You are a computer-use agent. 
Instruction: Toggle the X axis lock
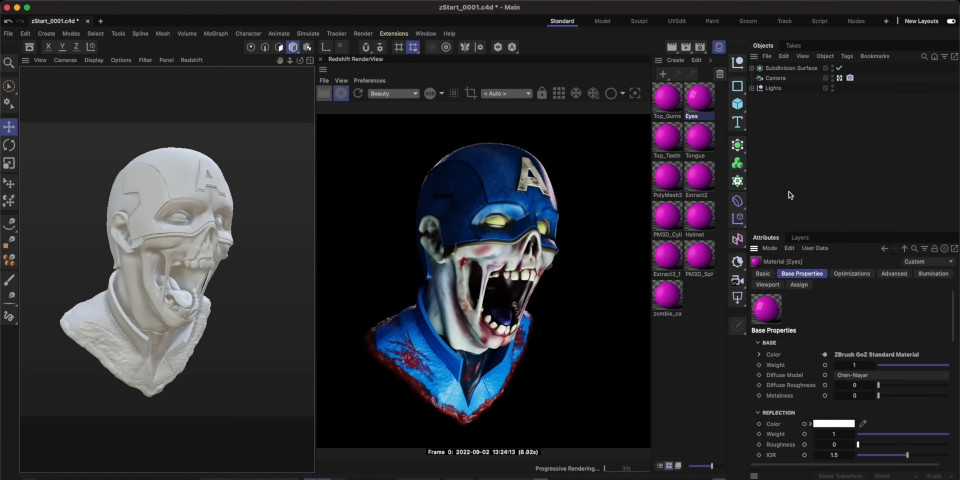pyautogui.click(x=48, y=47)
